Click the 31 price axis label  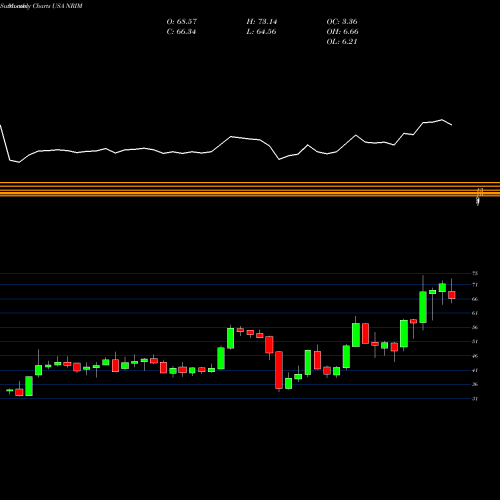click(475, 398)
